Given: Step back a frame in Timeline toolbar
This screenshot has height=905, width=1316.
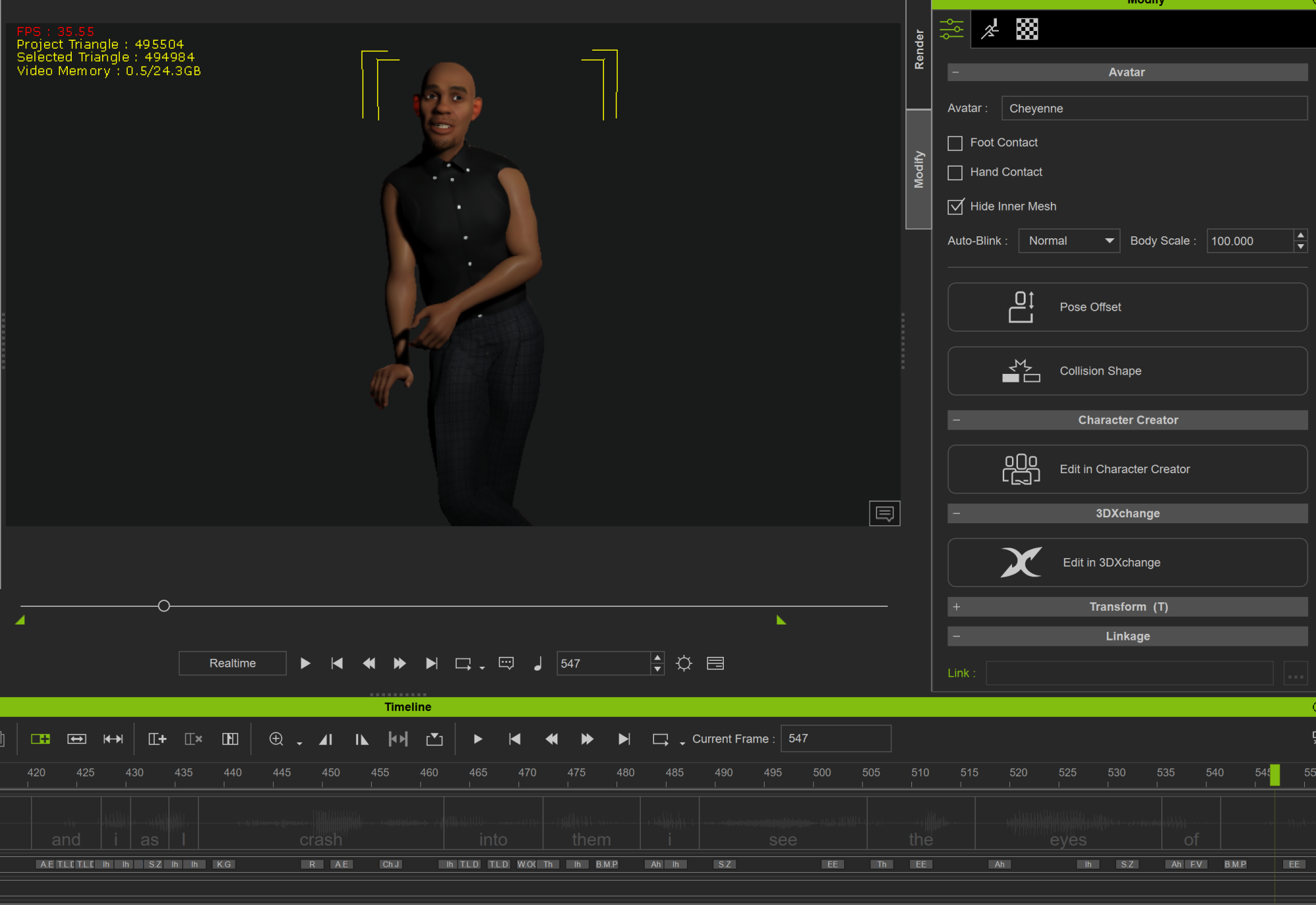Looking at the screenshot, I should click(551, 739).
